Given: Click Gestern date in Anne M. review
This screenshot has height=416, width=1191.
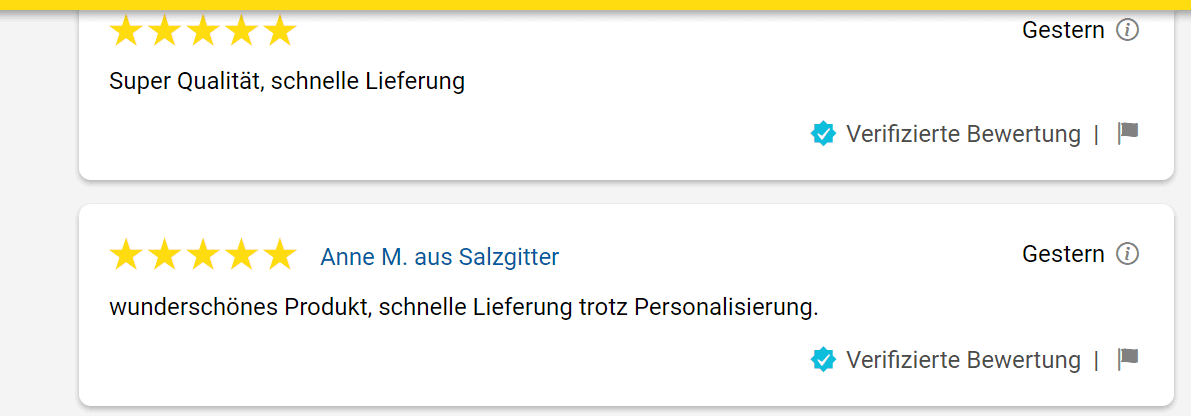Looking at the screenshot, I should point(1063,254).
